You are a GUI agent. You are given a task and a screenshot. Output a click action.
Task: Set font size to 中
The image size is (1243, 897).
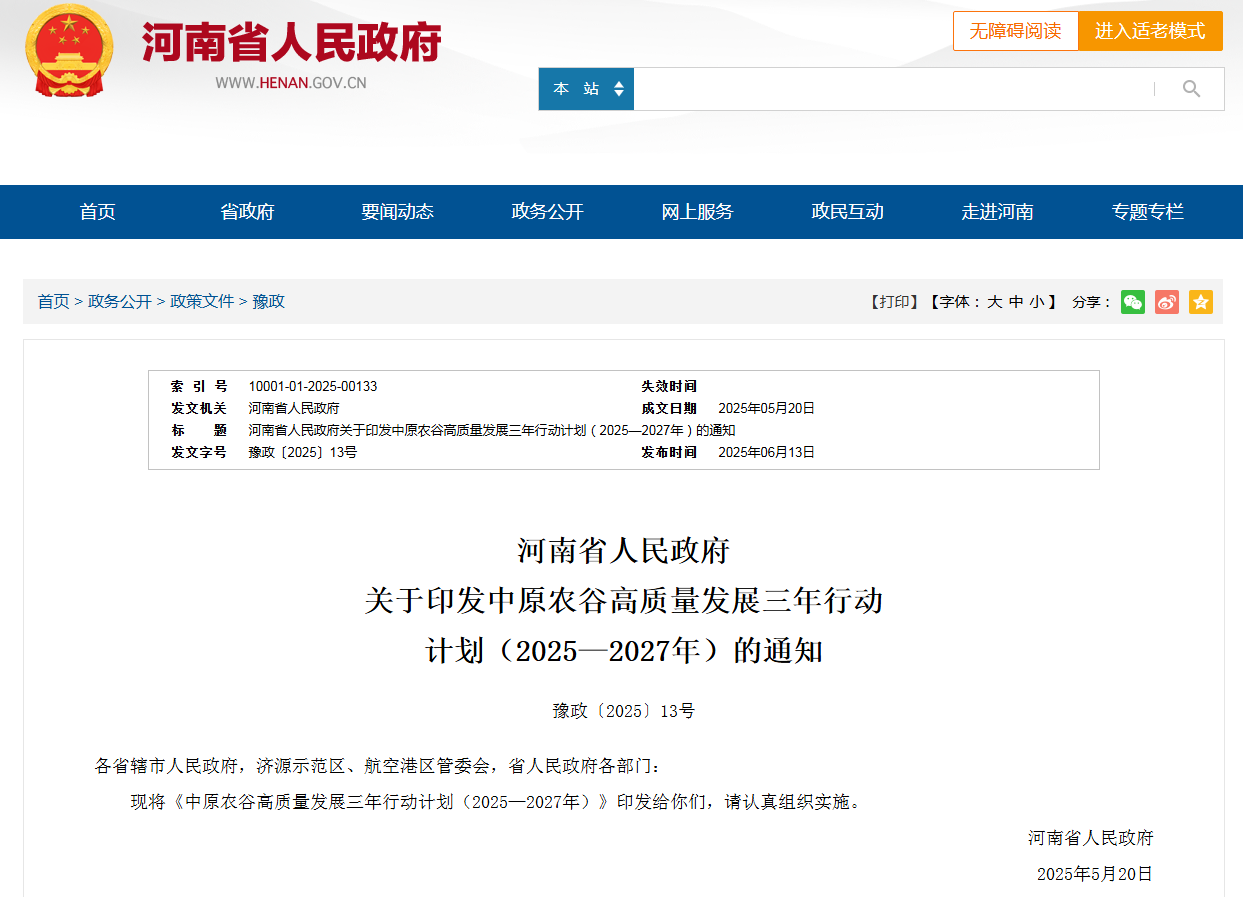[x=1015, y=302]
